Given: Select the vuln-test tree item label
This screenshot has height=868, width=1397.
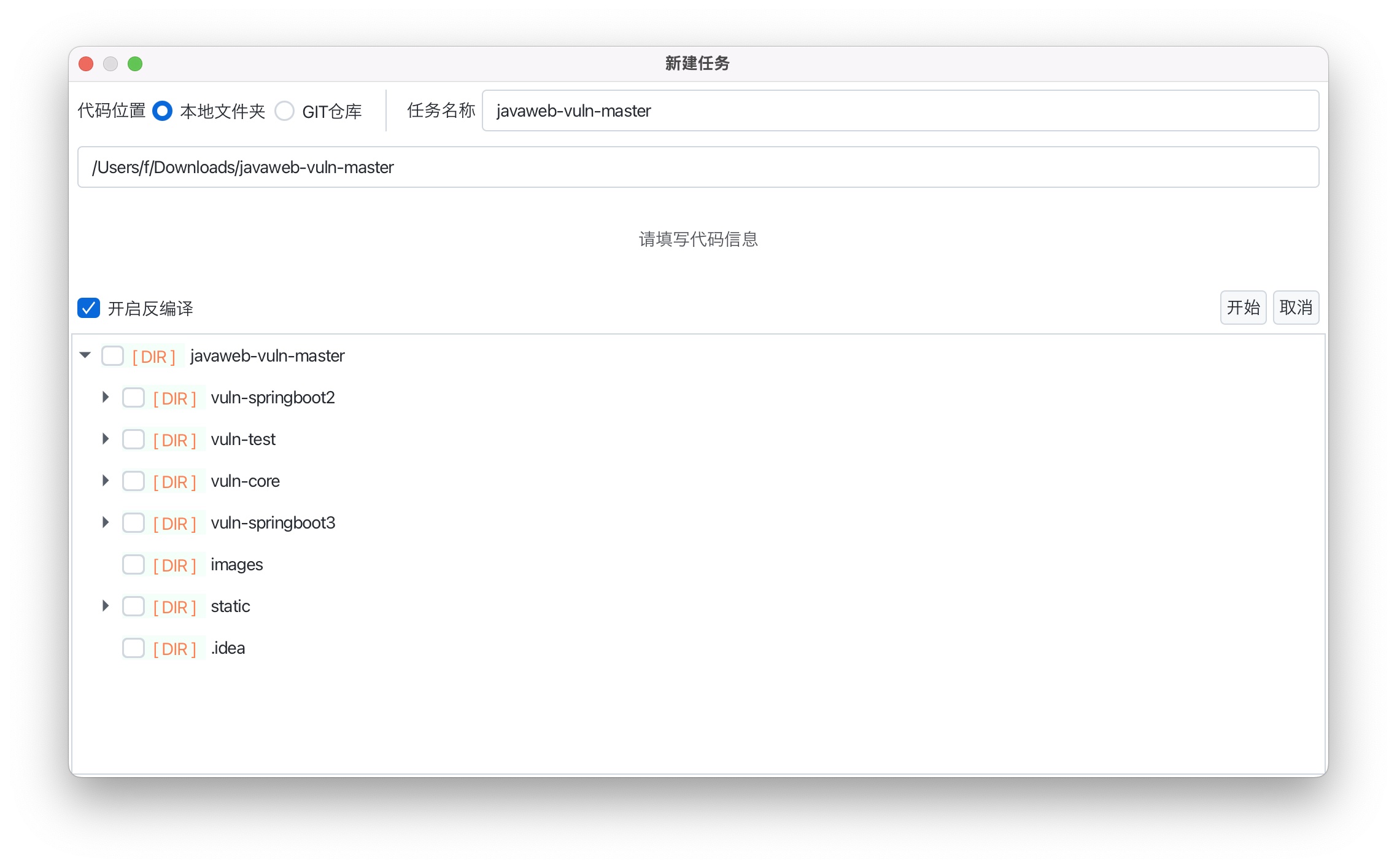Looking at the screenshot, I should point(243,440).
